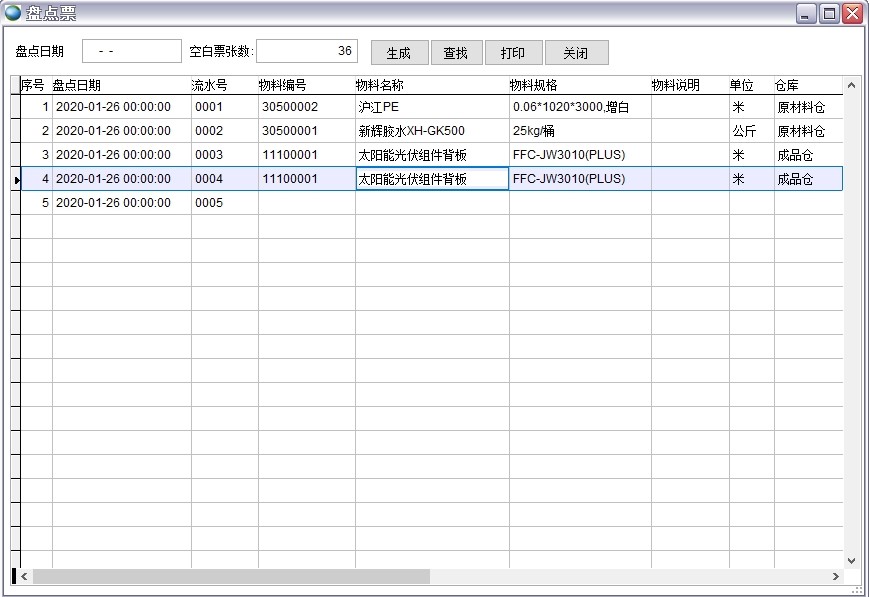Maximize the 盘点票 window
The width and height of the screenshot is (869, 597).
[829, 13]
